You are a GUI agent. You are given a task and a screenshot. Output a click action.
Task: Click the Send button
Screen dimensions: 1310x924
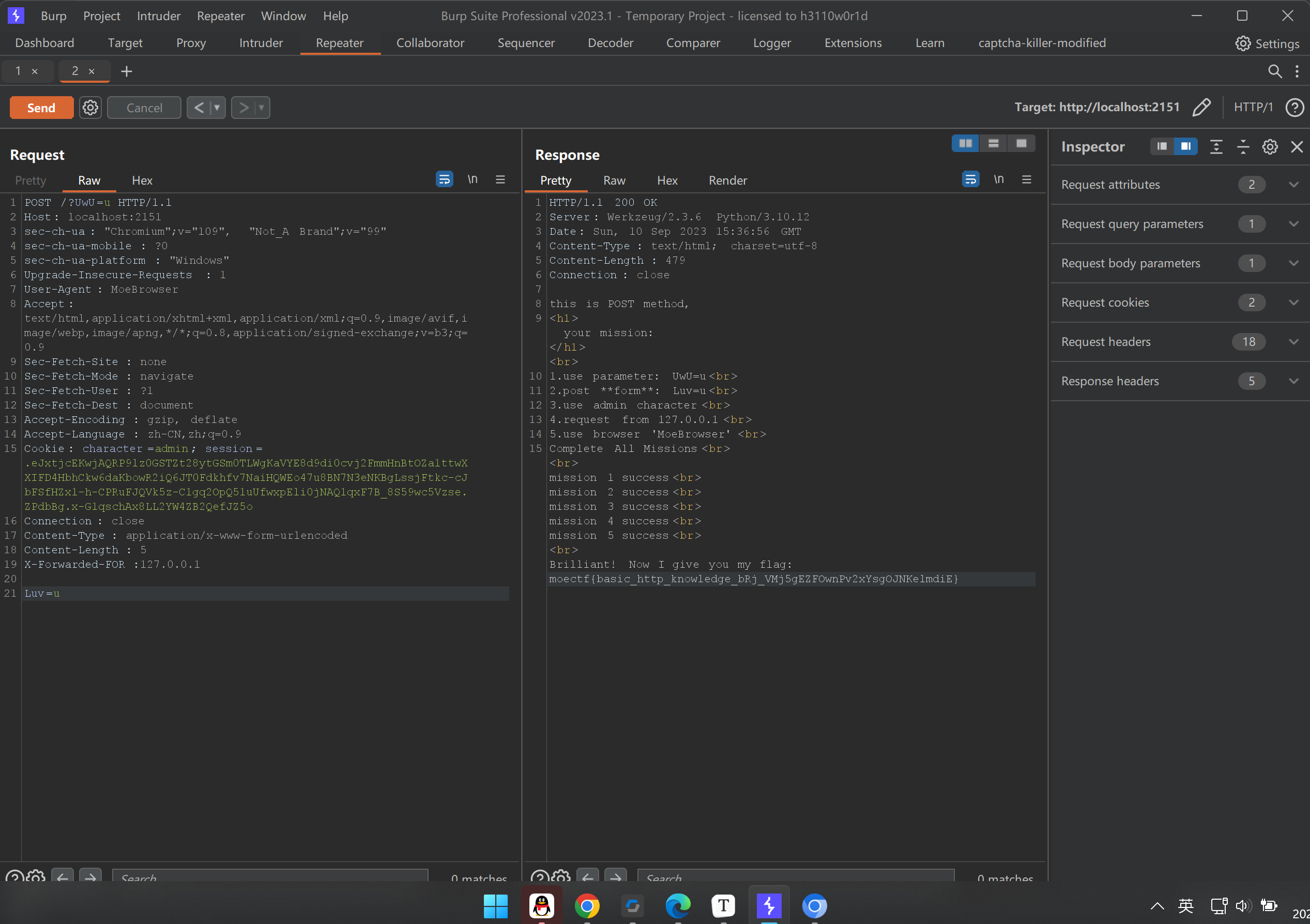point(41,108)
